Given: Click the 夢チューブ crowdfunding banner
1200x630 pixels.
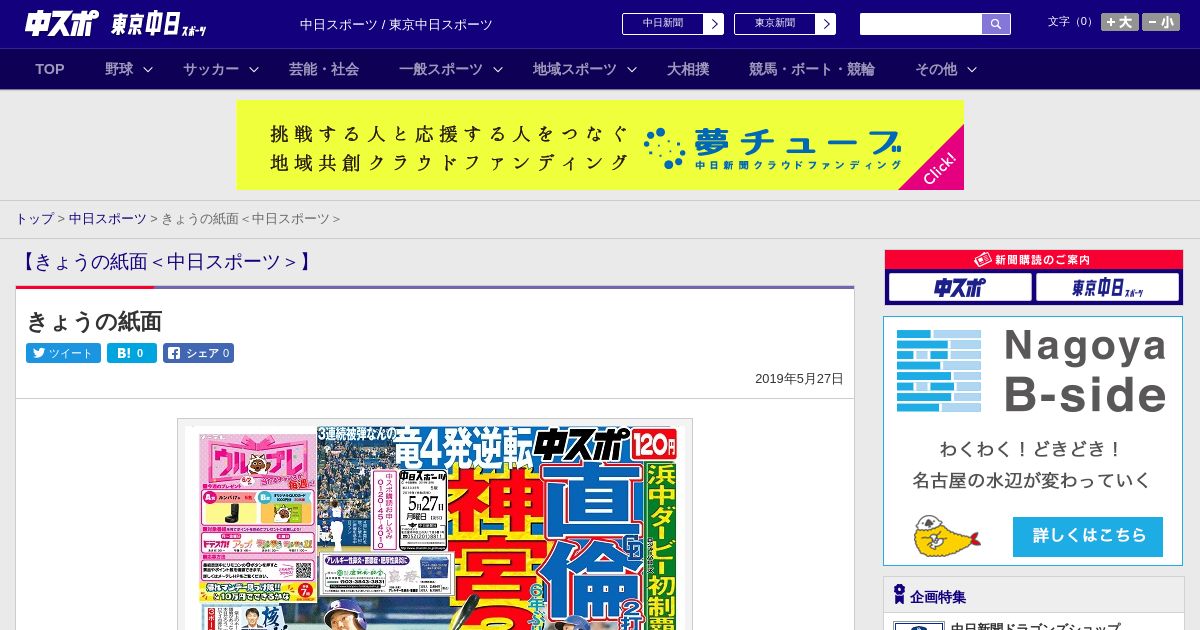Looking at the screenshot, I should (600, 145).
